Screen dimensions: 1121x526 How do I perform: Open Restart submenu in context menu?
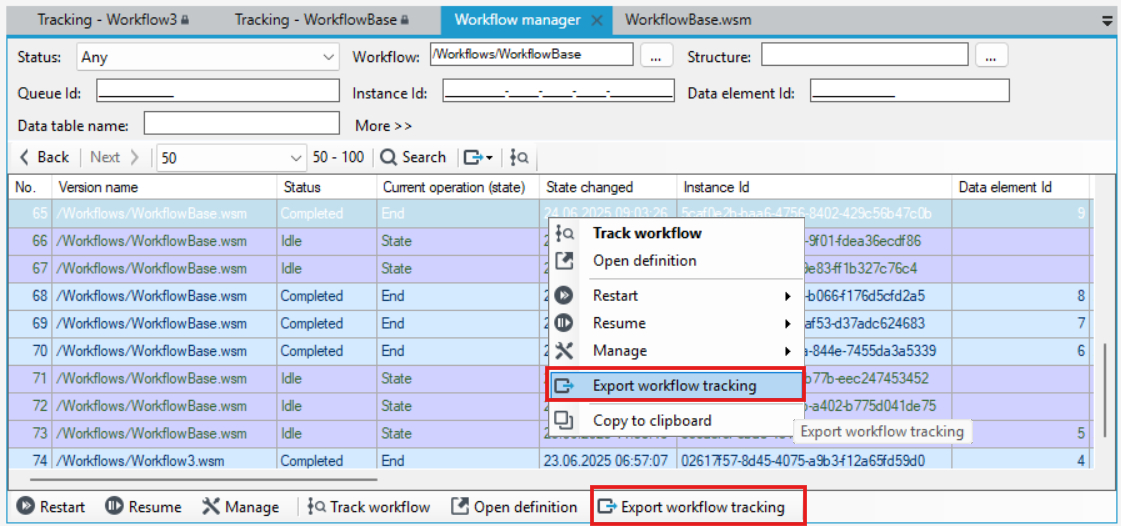click(675, 295)
